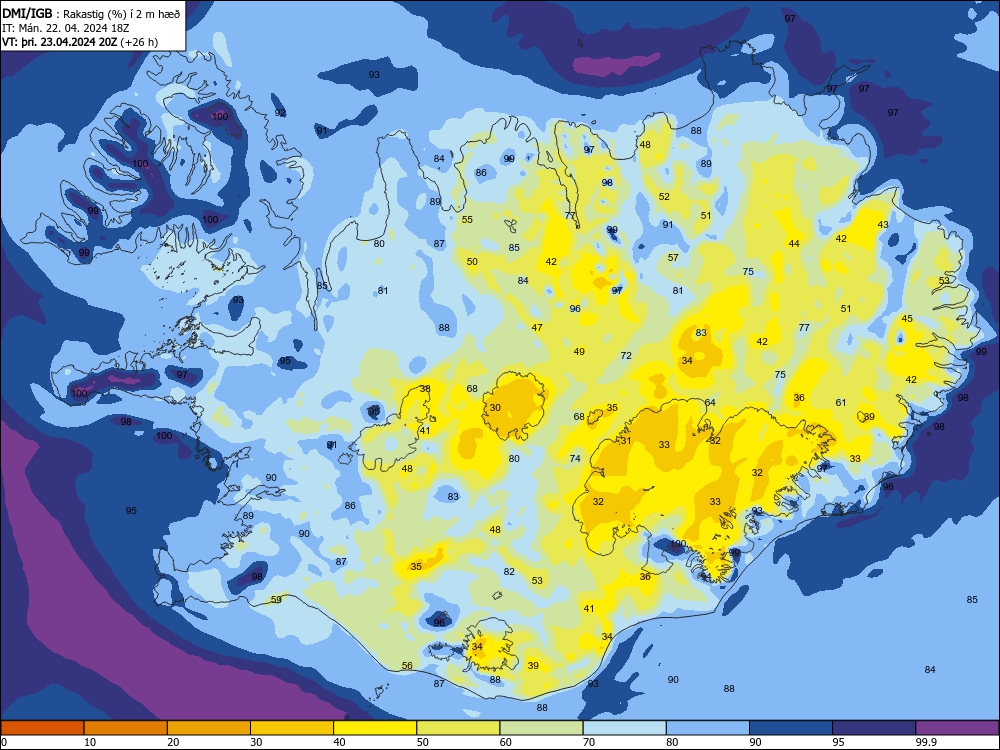Click the map value '30' on the central glacier
Screen dimensions: 1000x750
pyautogui.click(x=495, y=408)
